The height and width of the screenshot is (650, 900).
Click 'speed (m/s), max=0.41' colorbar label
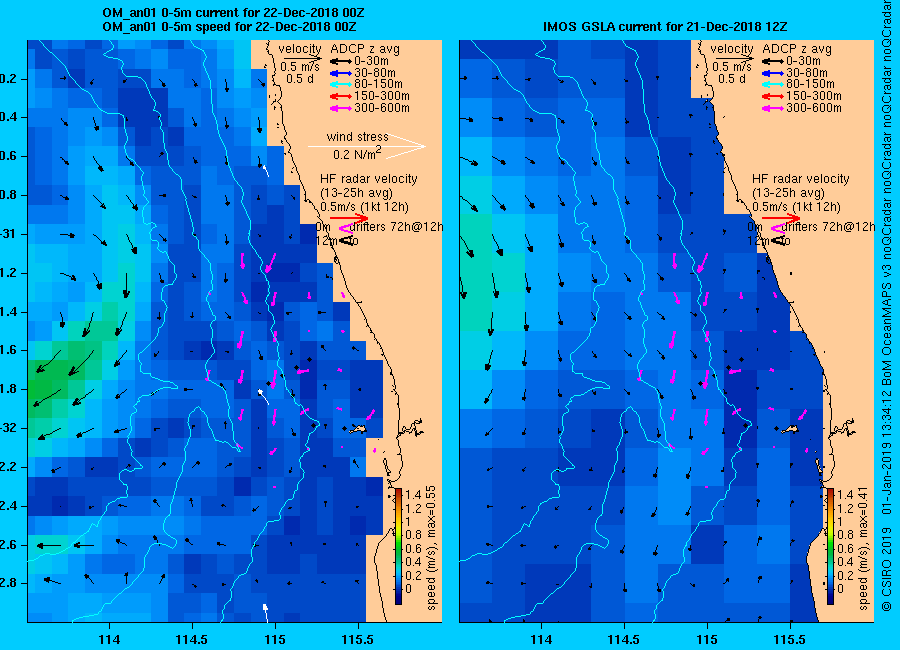[863, 547]
